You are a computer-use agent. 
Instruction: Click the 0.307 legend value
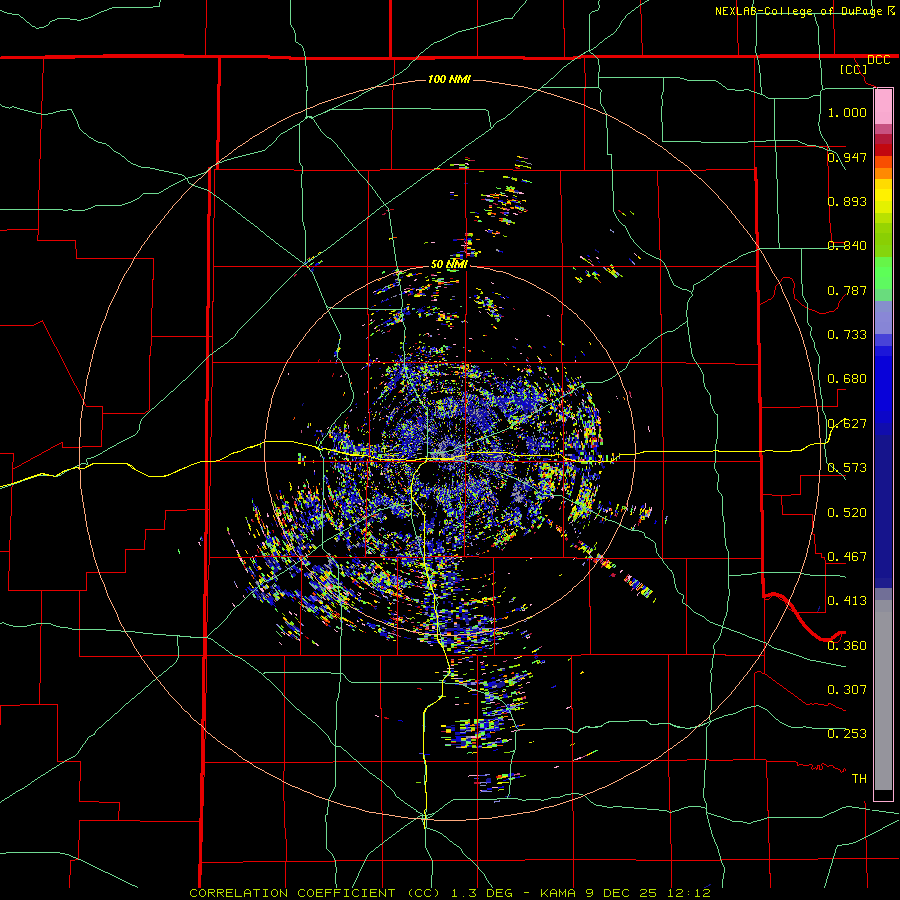[847, 689]
